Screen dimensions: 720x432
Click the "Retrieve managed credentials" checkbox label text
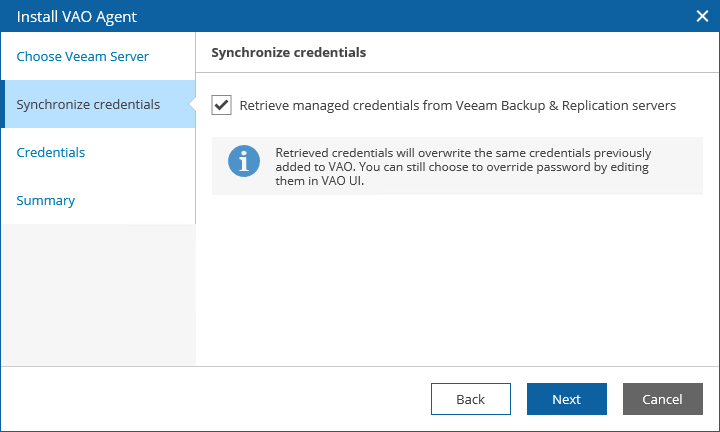click(x=458, y=105)
